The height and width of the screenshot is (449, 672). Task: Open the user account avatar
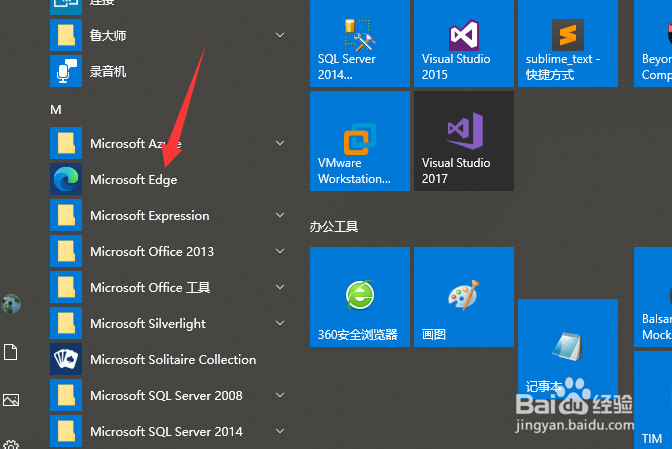pos(11,304)
